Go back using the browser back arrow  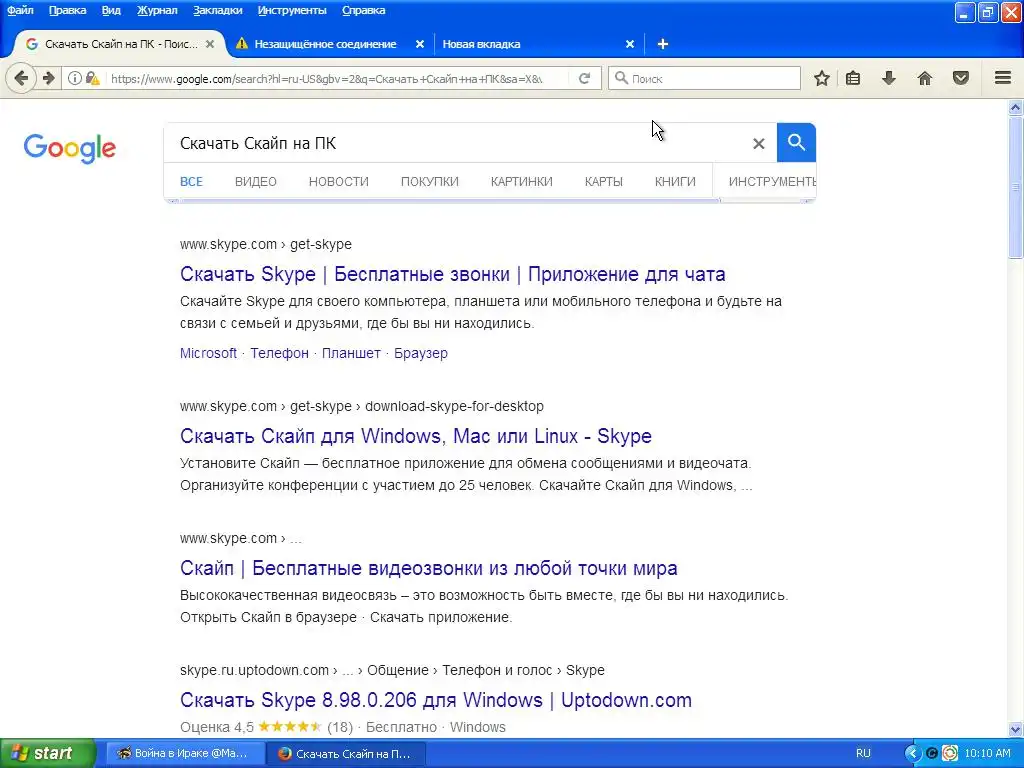(x=20, y=78)
